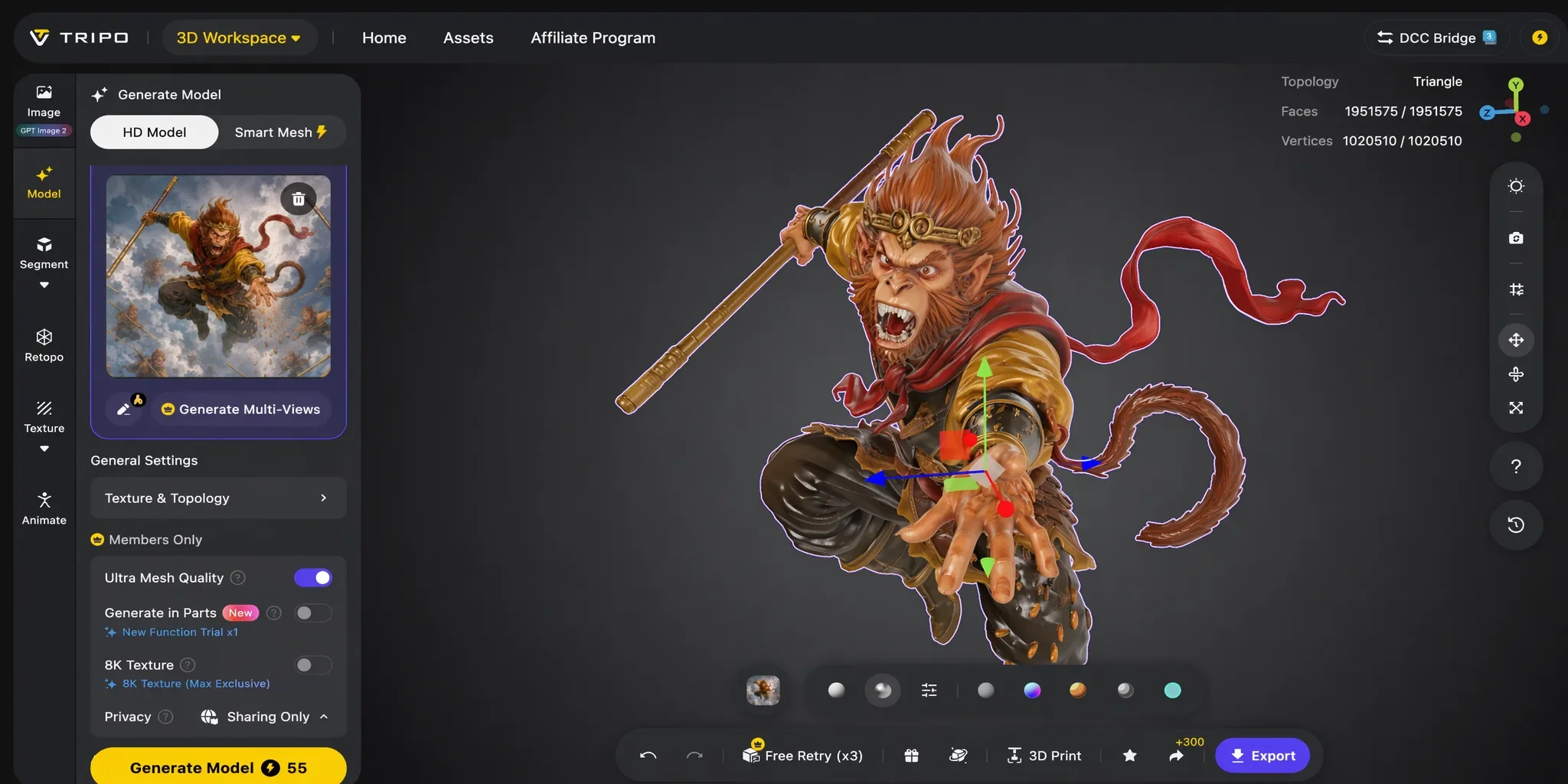1568x784 pixels.
Task: Show help for Ultra Mesh Quality
Action: coord(238,578)
